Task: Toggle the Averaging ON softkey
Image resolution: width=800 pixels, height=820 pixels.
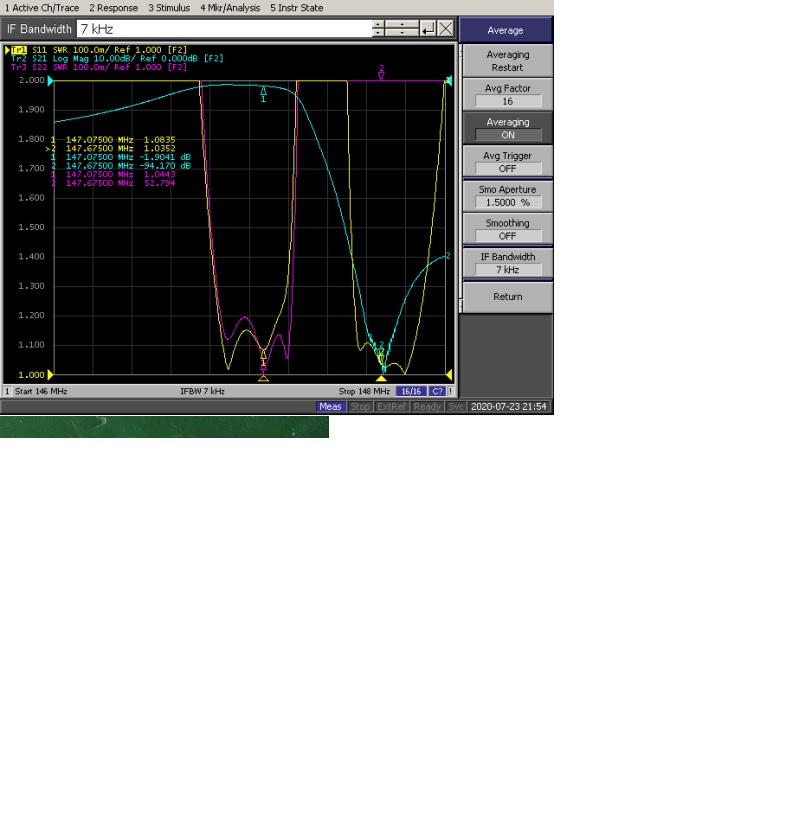Action: (x=508, y=128)
